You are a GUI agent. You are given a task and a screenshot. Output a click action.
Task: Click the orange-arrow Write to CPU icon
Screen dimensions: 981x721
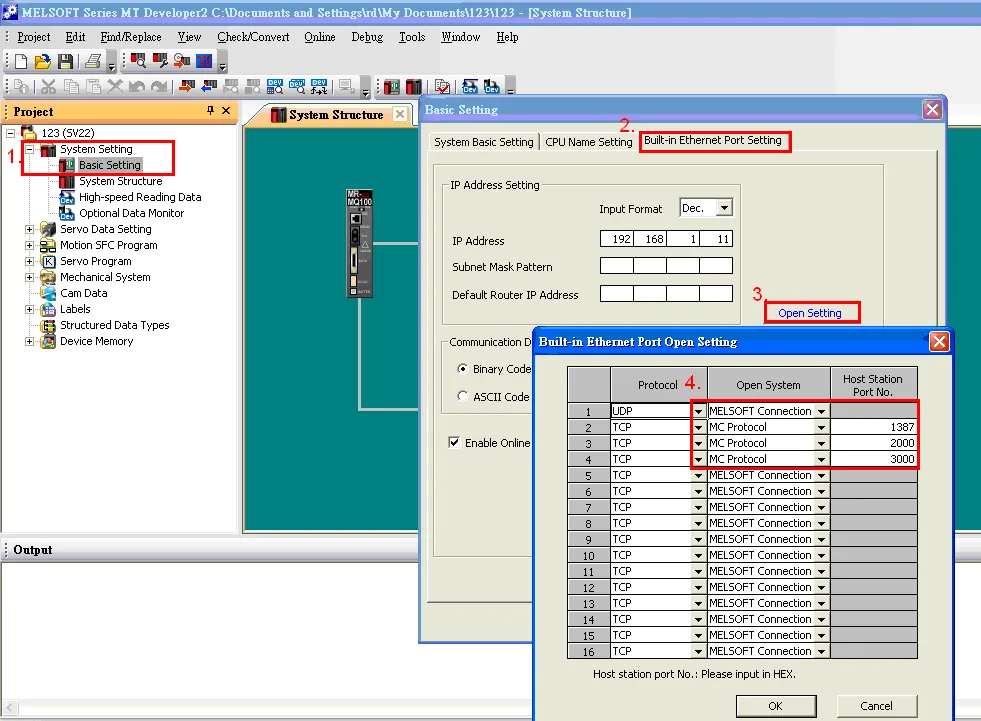186,86
